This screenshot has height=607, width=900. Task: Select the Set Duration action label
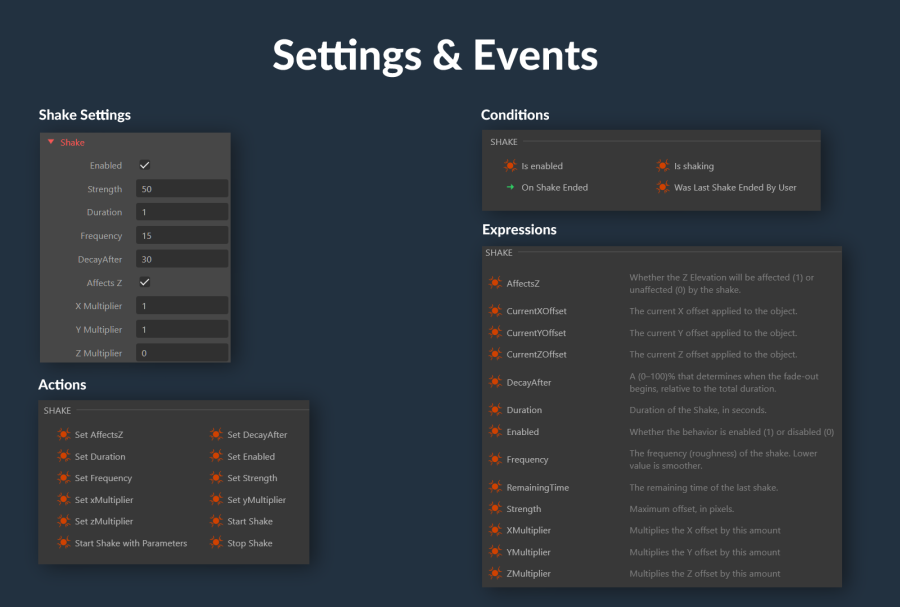[x=100, y=457]
